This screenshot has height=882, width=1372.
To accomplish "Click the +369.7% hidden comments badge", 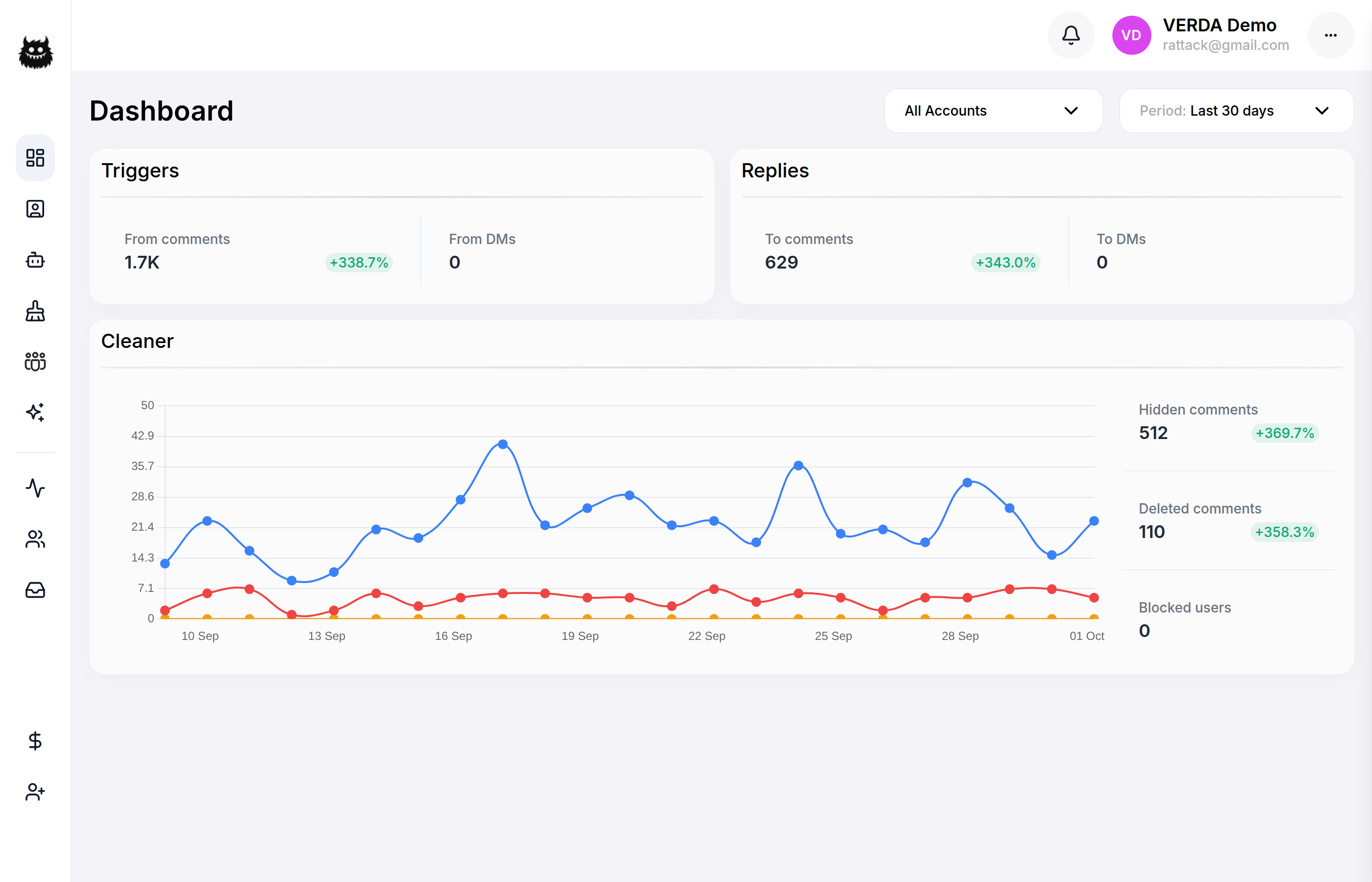I will tap(1284, 433).
